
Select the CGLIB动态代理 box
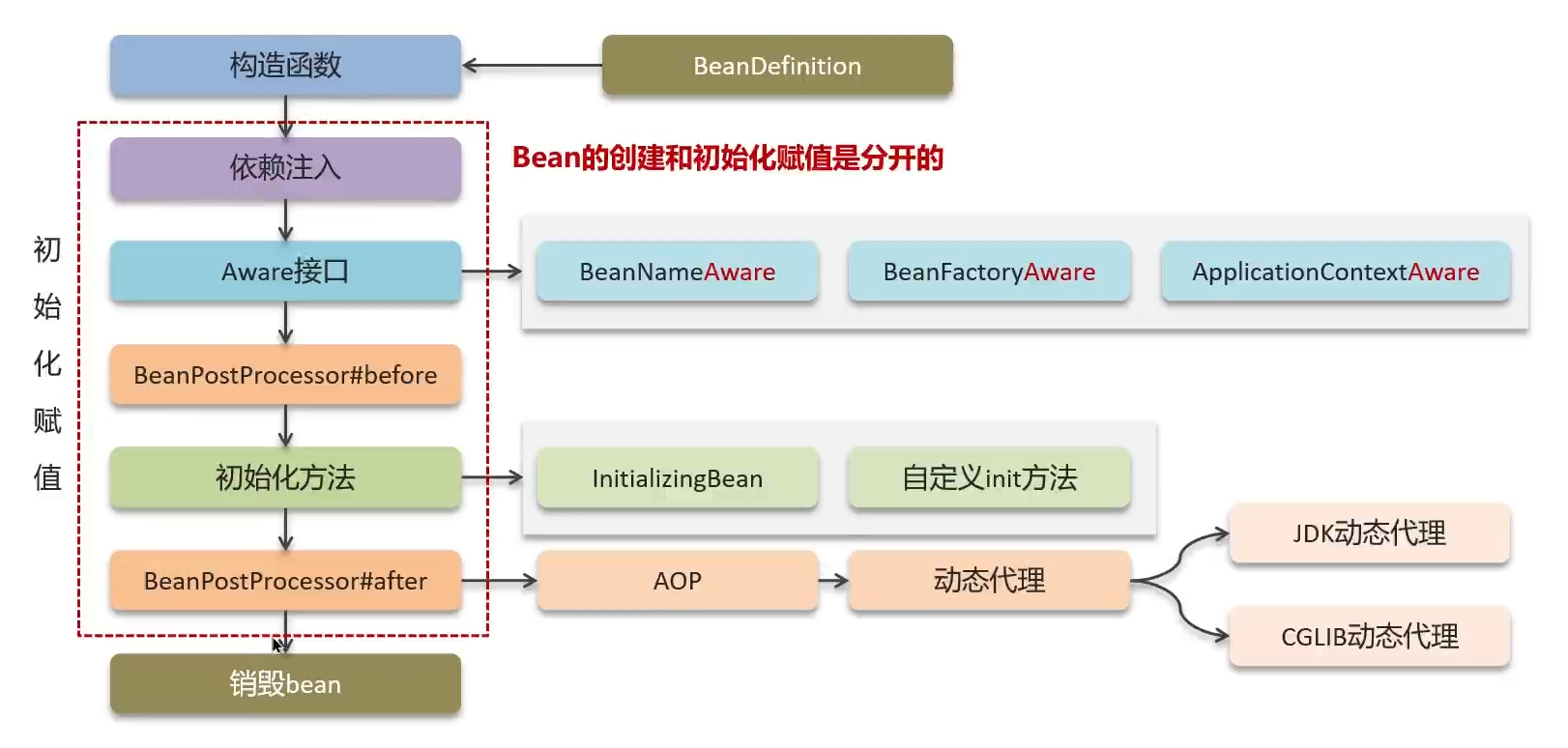[x=1369, y=637]
